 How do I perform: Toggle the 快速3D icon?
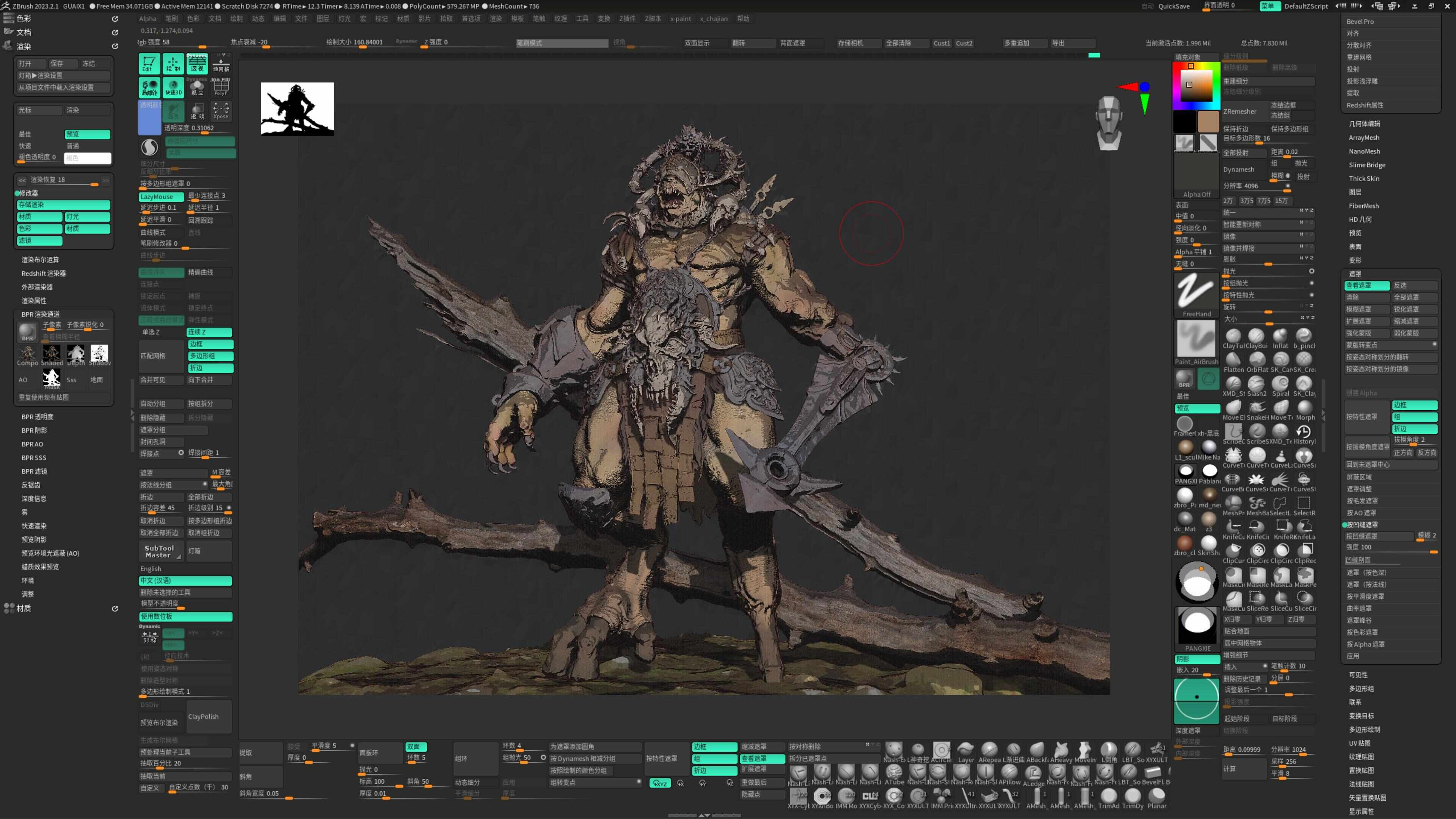click(x=173, y=87)
